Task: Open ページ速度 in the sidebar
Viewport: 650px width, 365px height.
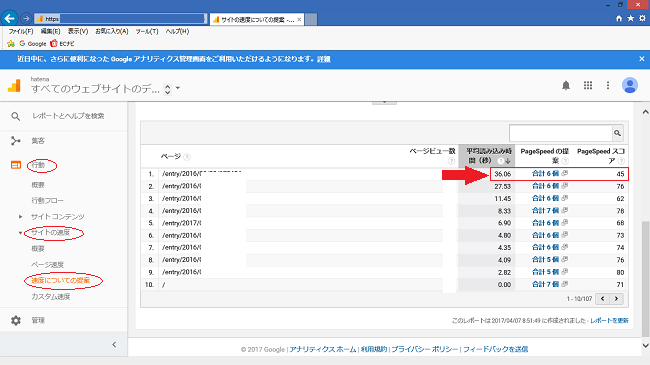Action: (x=48, y=265)
